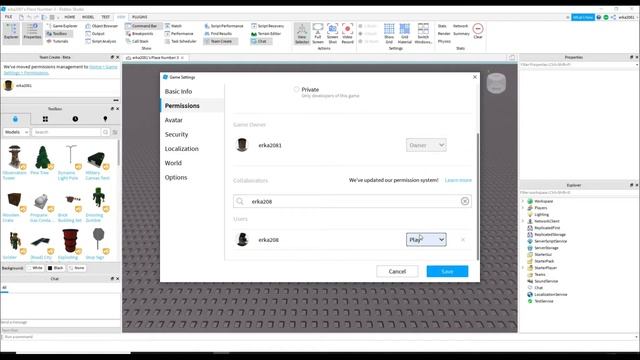
Task: Open Options settings page
Action: [176, 177]
